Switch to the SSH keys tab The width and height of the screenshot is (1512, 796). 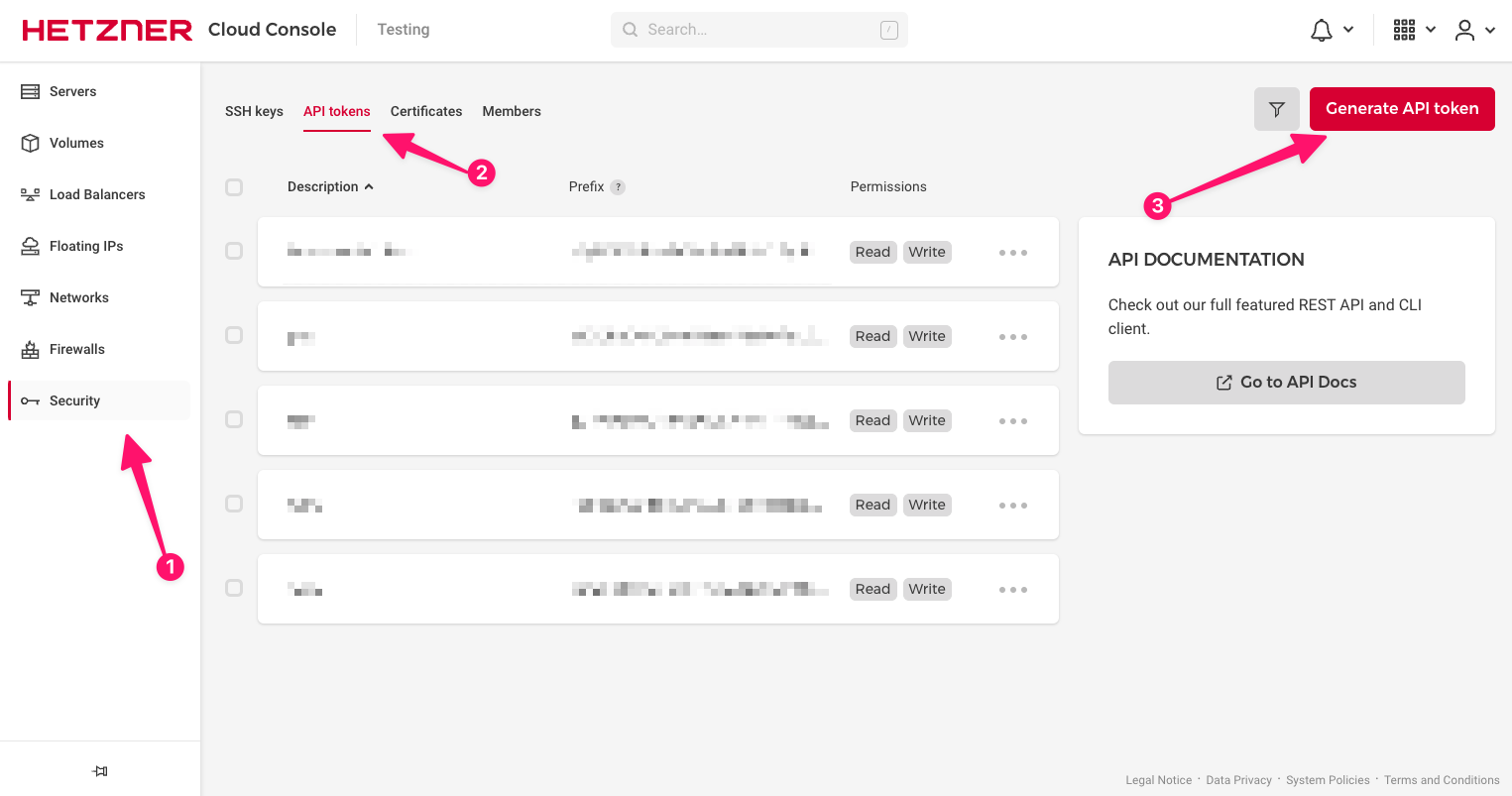tap(254, 111)
